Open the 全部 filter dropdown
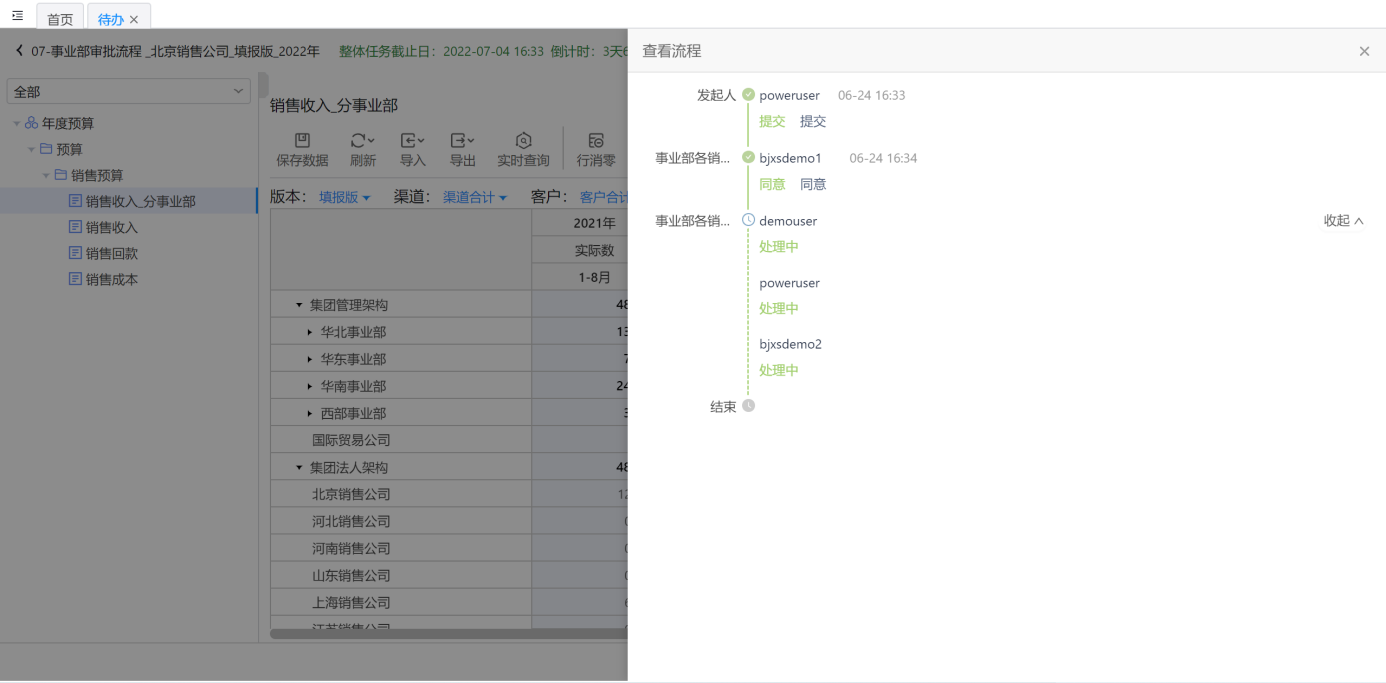The width and height of the screenshot is (1386, 683). [x=128, y=91]
